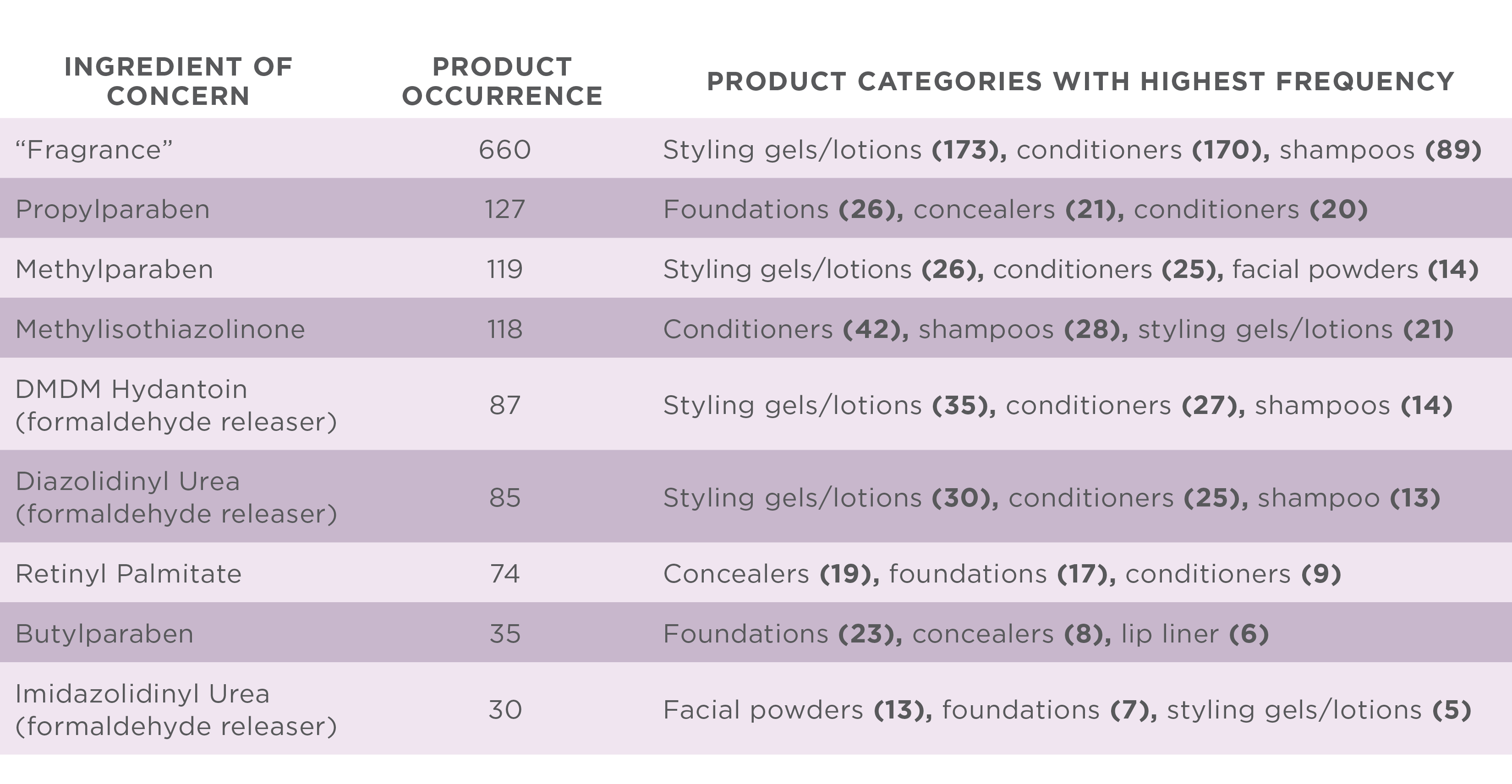The width and height of the screenshot is (1512, 784).
Task: Select the Facial powders (13) categories cell
Action: point(1068,711)
